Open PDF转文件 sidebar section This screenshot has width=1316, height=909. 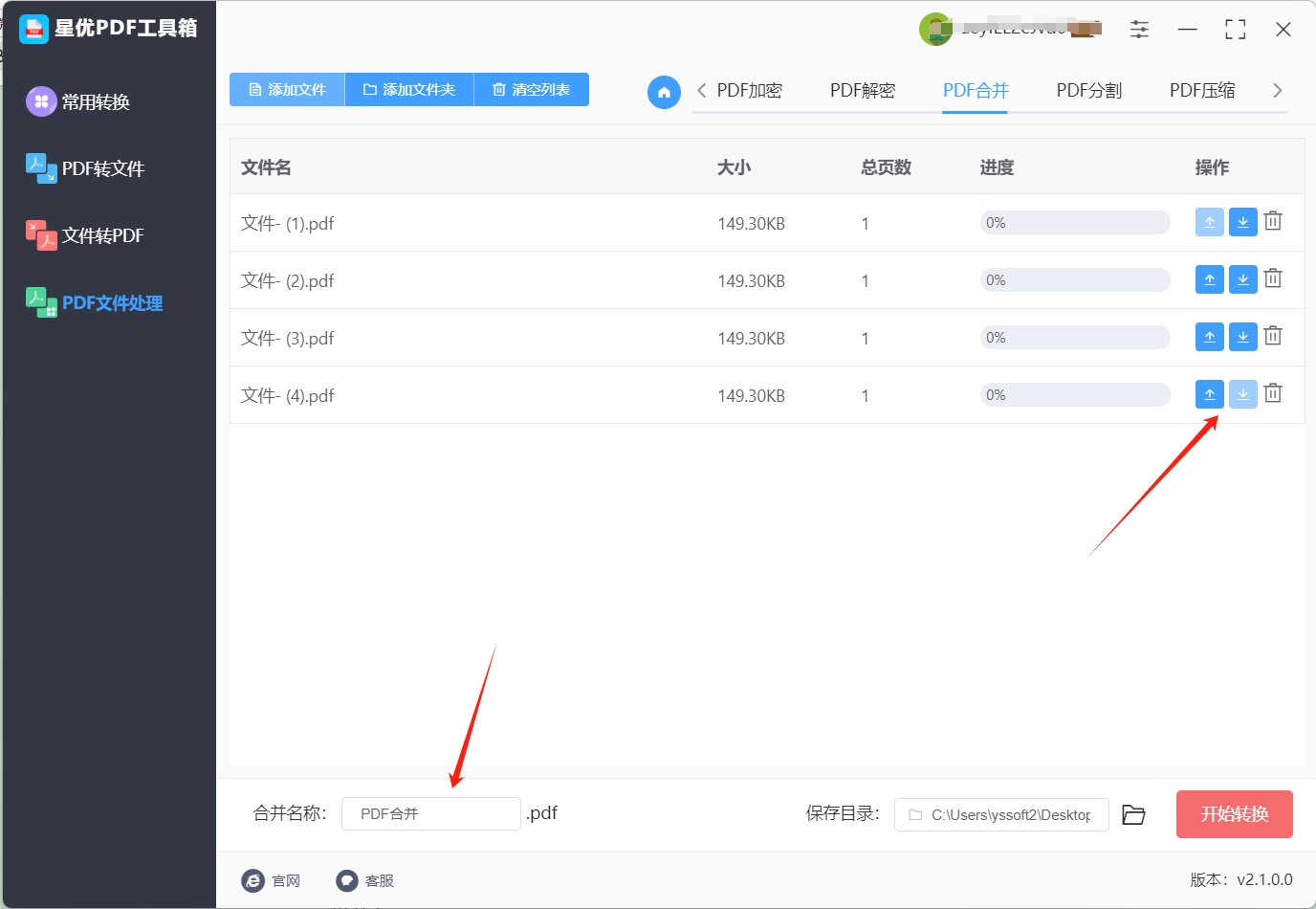coord(86,168)
